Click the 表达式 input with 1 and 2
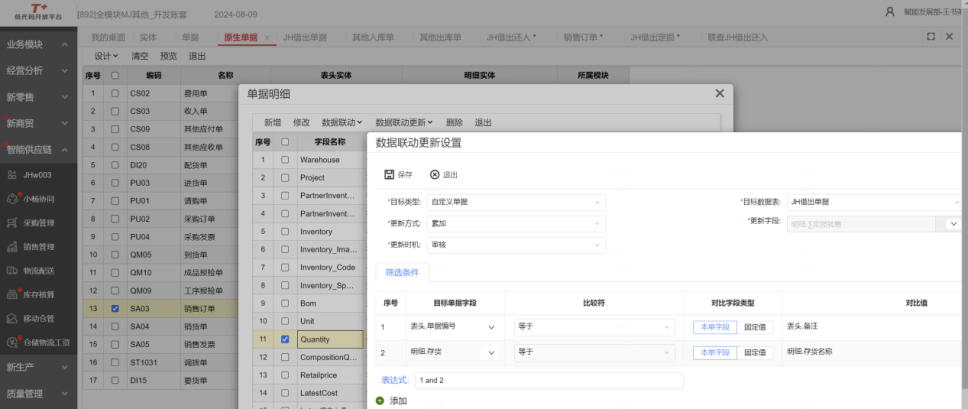This screenshot has width=968, height=409. (x=549, y=381)
